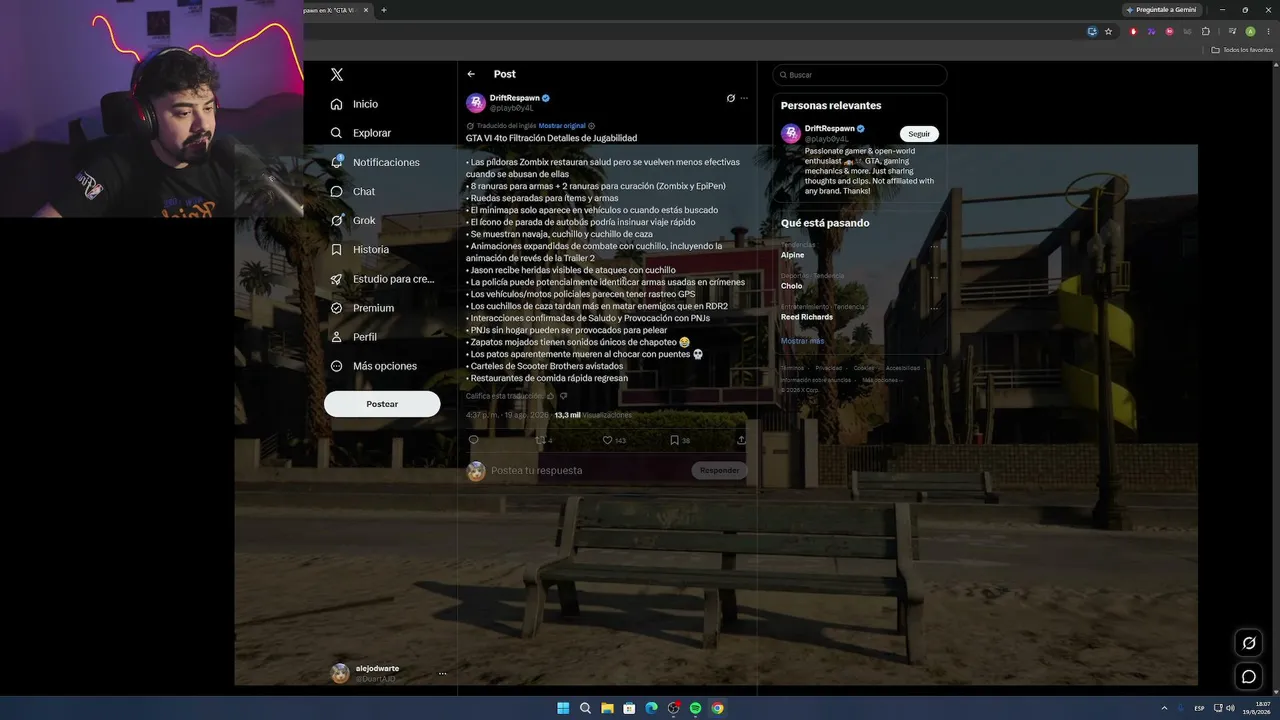Rate the translation thumbs down

(x=563, y=396)
